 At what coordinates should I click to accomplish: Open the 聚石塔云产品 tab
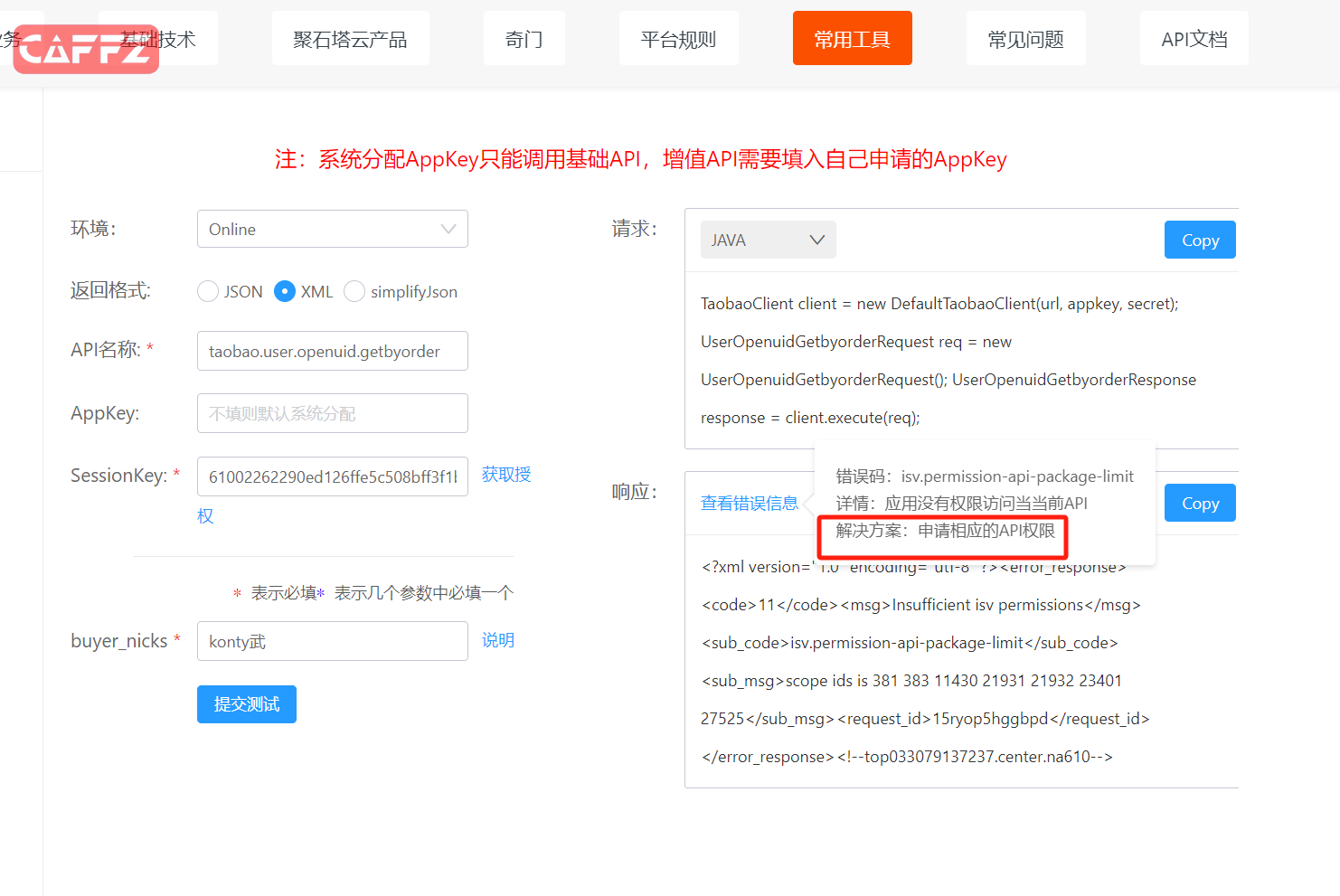350,39
